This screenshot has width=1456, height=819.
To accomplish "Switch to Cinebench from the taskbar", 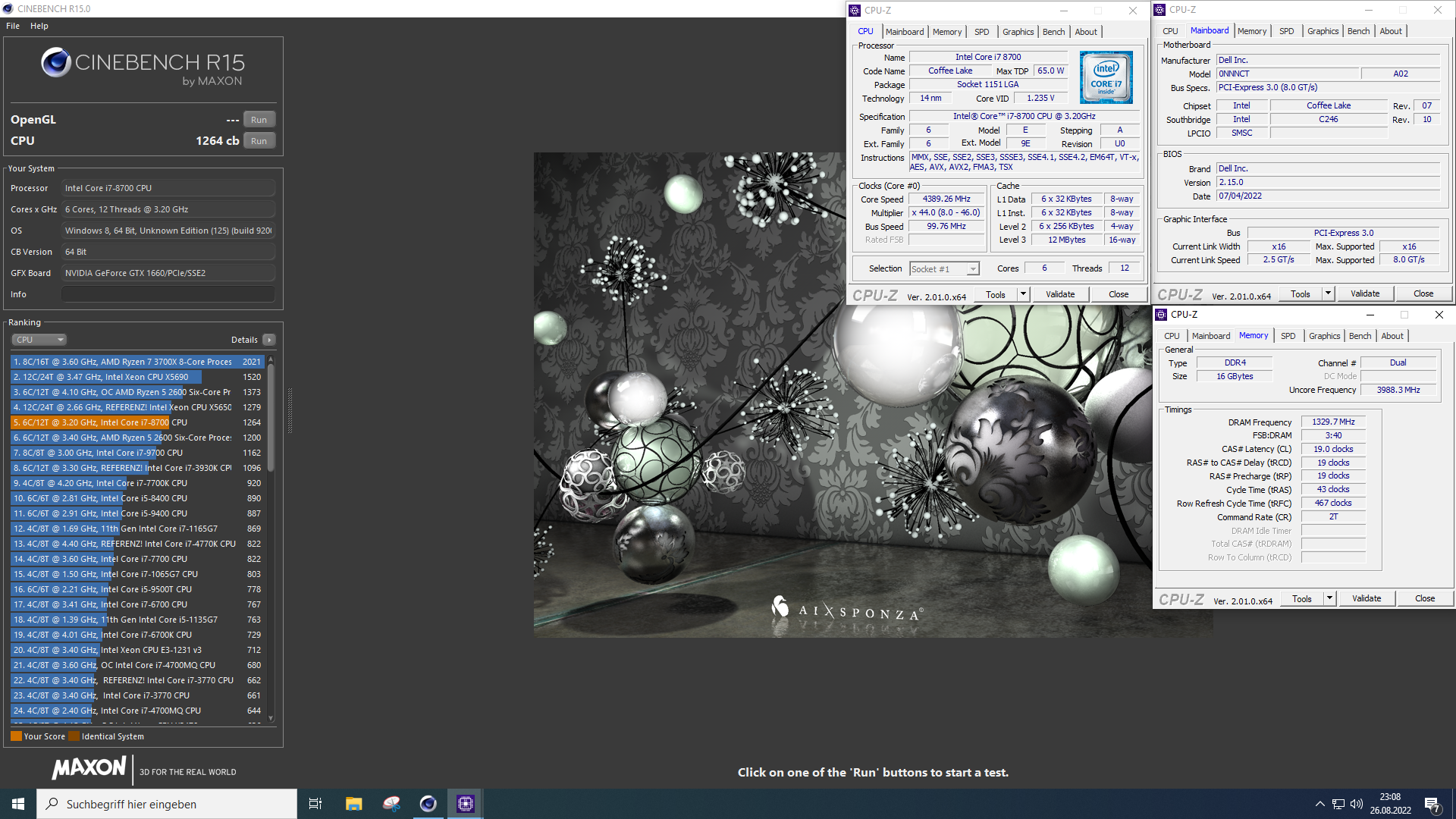I will (x=428, y=804).
